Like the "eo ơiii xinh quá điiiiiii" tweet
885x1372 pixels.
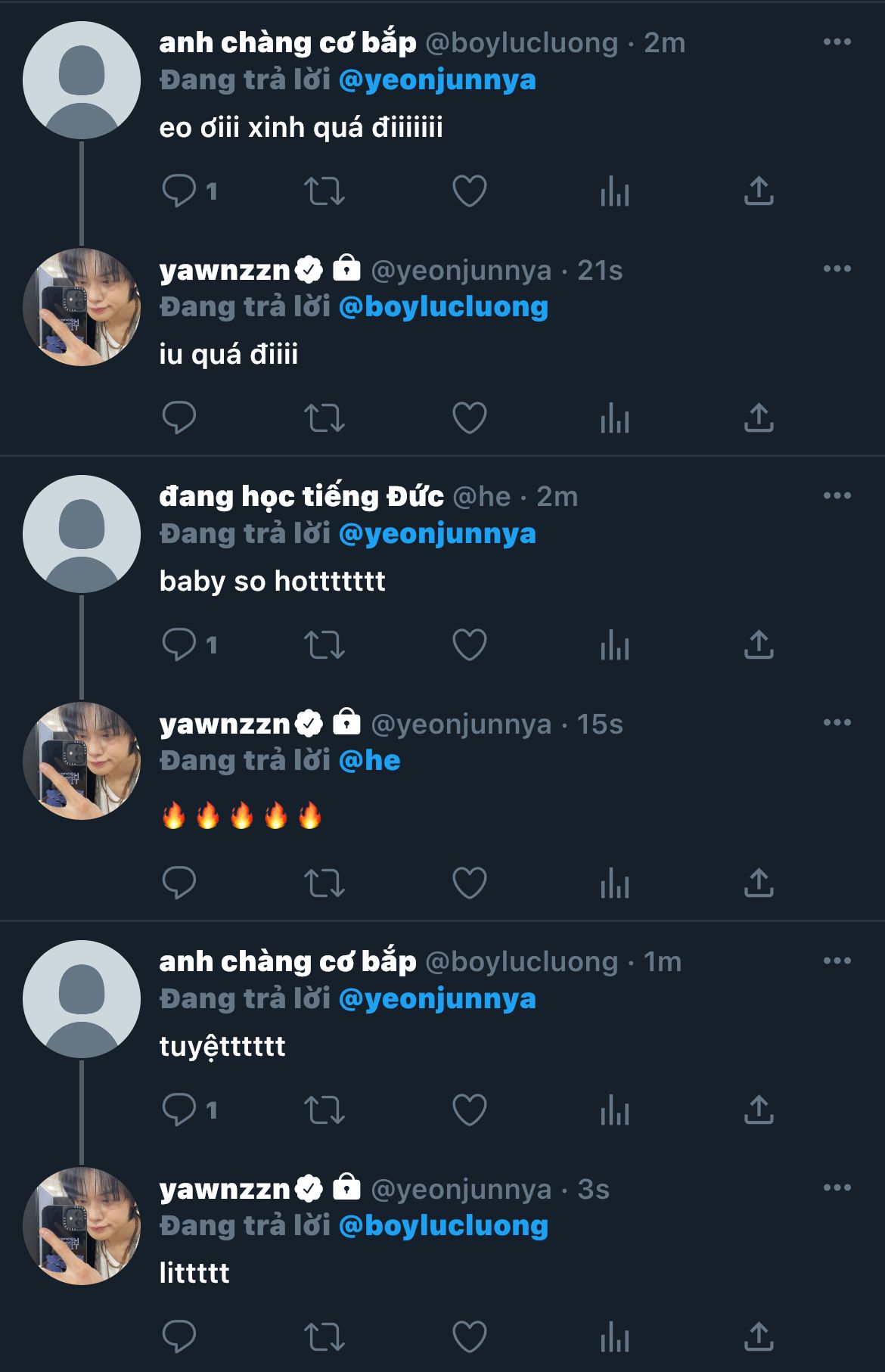pyautogui.click(x=469, y=191)
